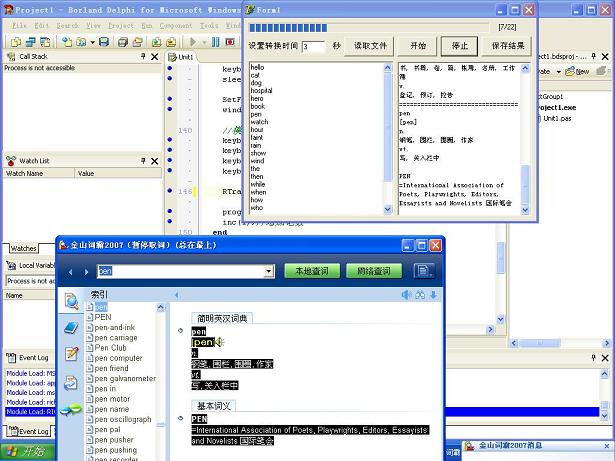Close the 金山词霸2007消息 popup
615x461 pixels.
(x=608, y=446)
